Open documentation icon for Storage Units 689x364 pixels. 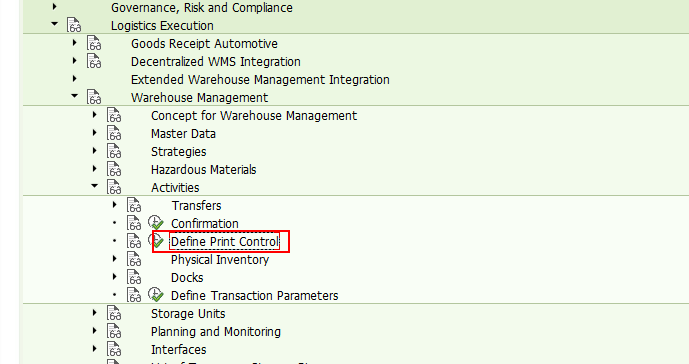114,313
